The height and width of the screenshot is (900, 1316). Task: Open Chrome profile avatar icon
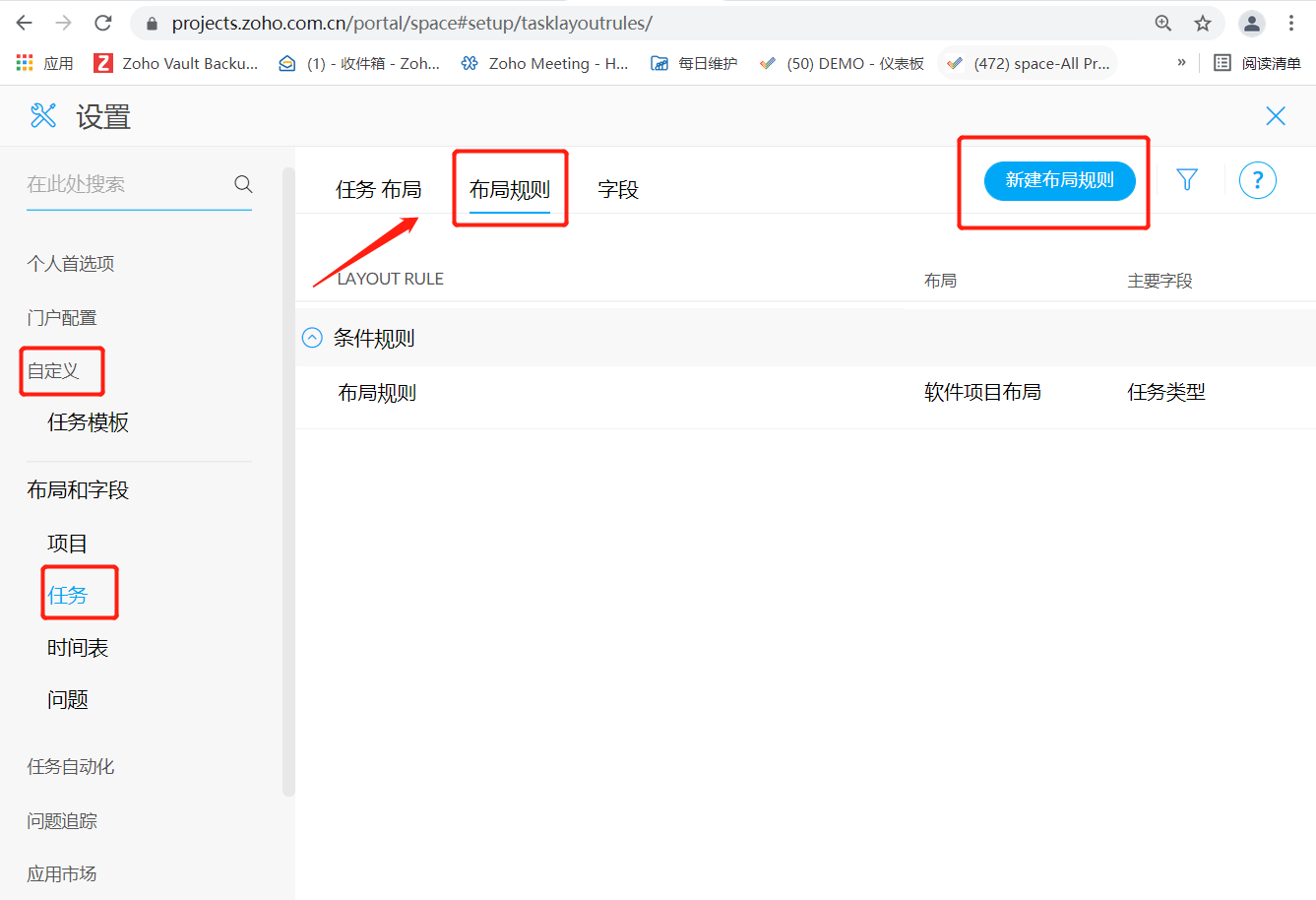(1251, 23)
